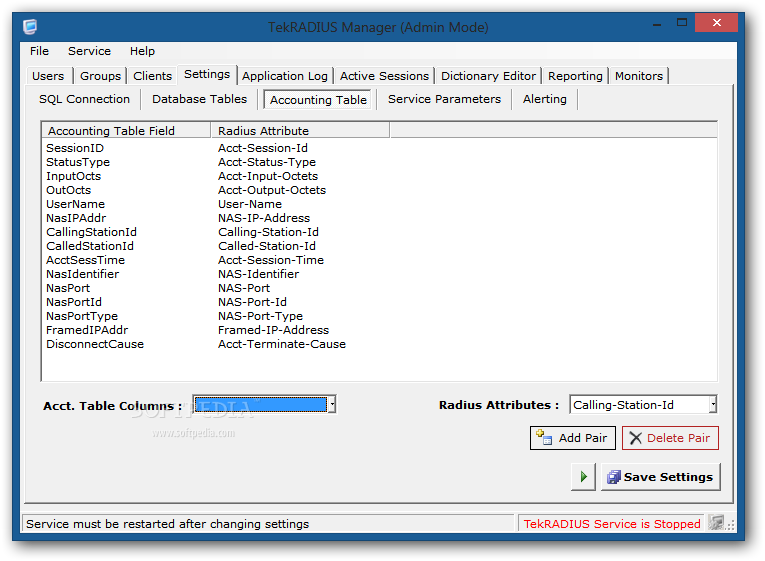Open the SQL Connection sub-tab
The width and height of the screenshot is (765, 561).
(84, 99)
